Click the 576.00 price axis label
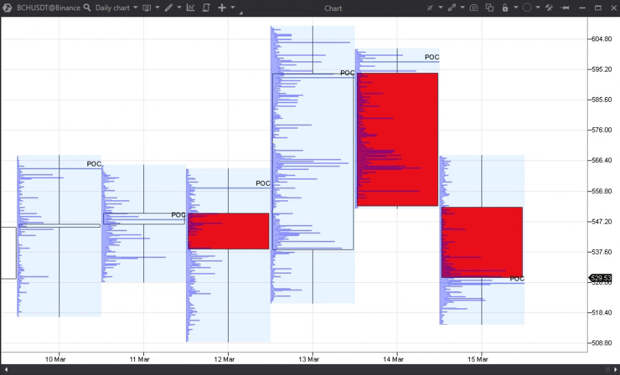Image resolution: width=620 pixels, height=375 pixels. [602, 130]
